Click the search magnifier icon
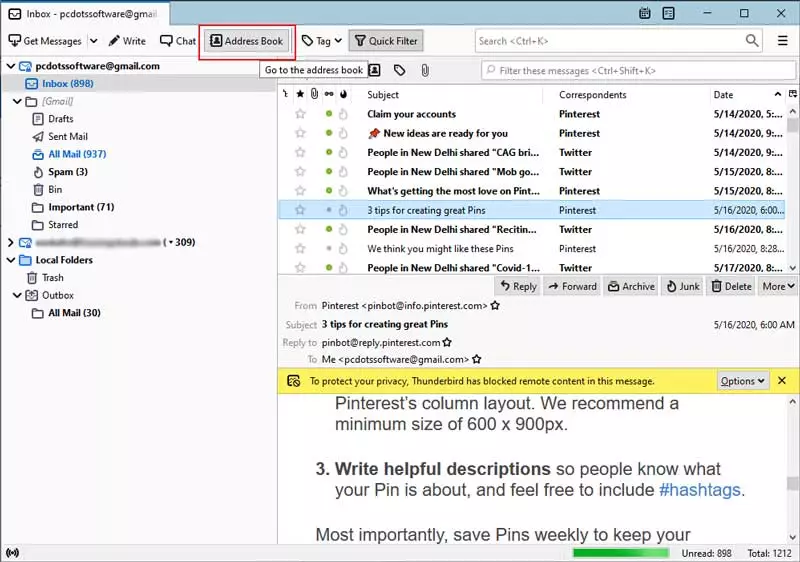 coord(752,41)
